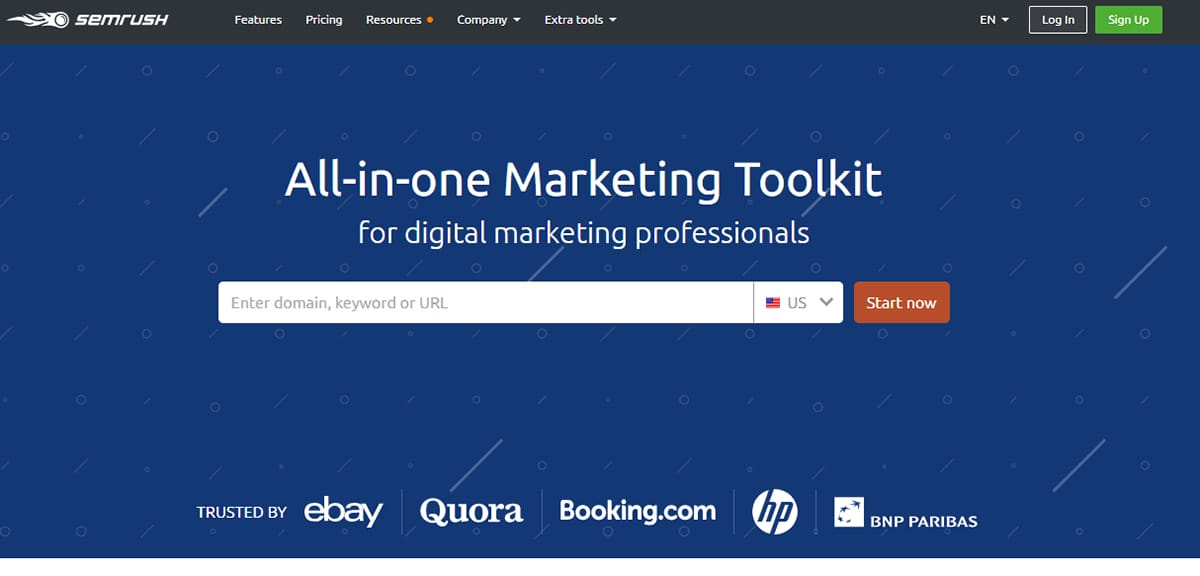The width and height of the screenshot is (1200, 576).
Task: Select the BNP Paribas logo
Action: click(906, 512)
